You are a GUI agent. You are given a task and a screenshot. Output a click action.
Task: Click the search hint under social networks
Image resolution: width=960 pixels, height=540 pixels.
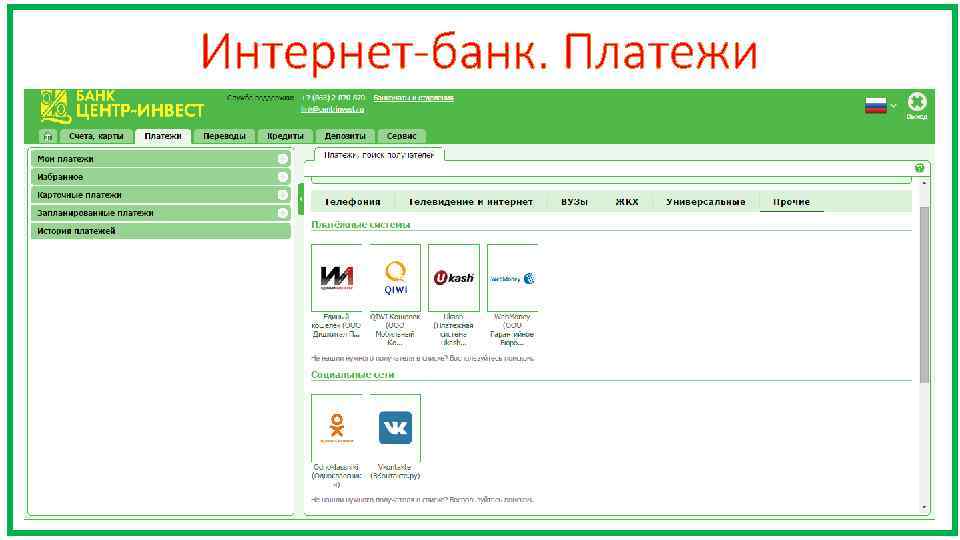422,500
